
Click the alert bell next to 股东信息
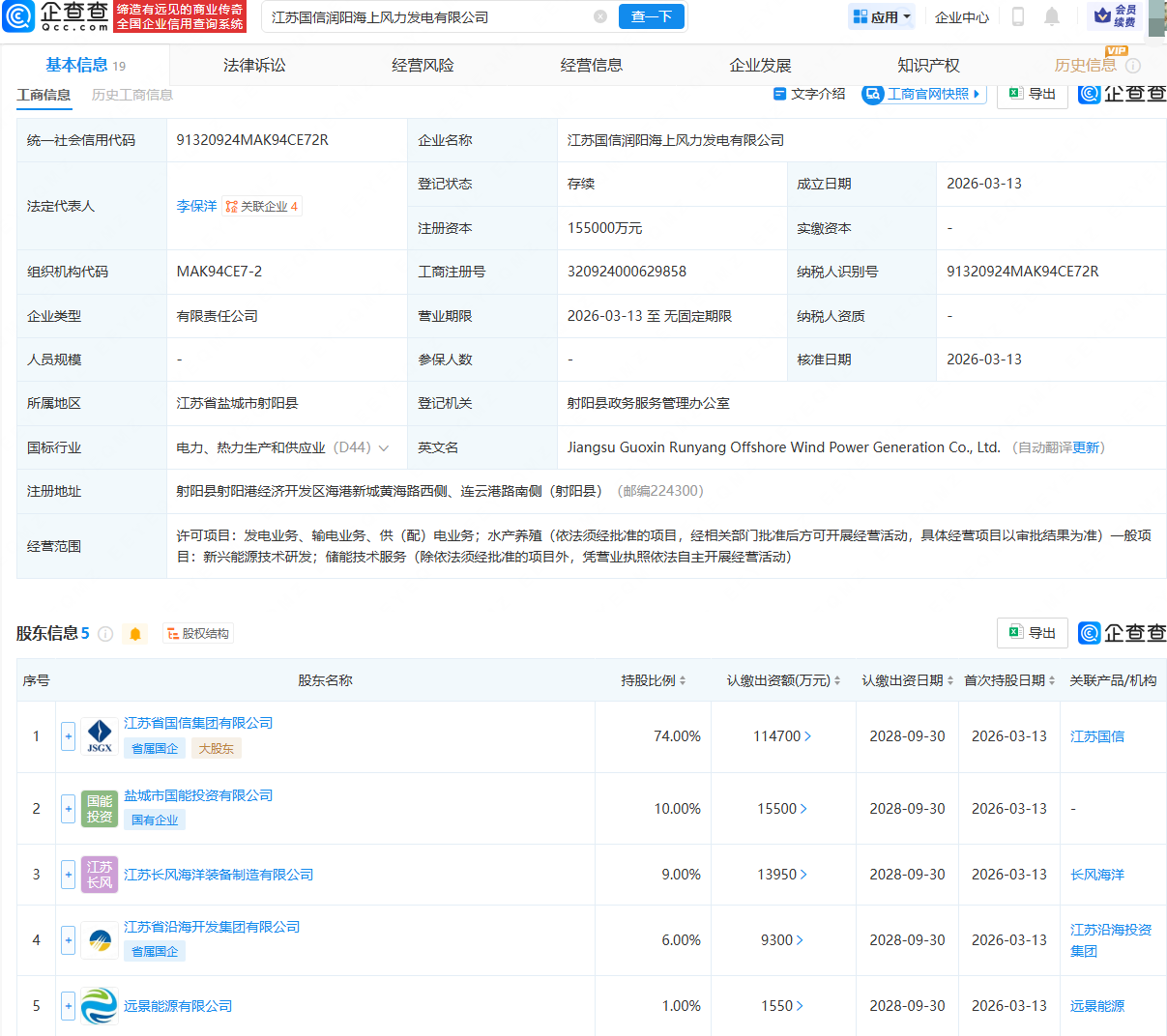click(135, 634)
